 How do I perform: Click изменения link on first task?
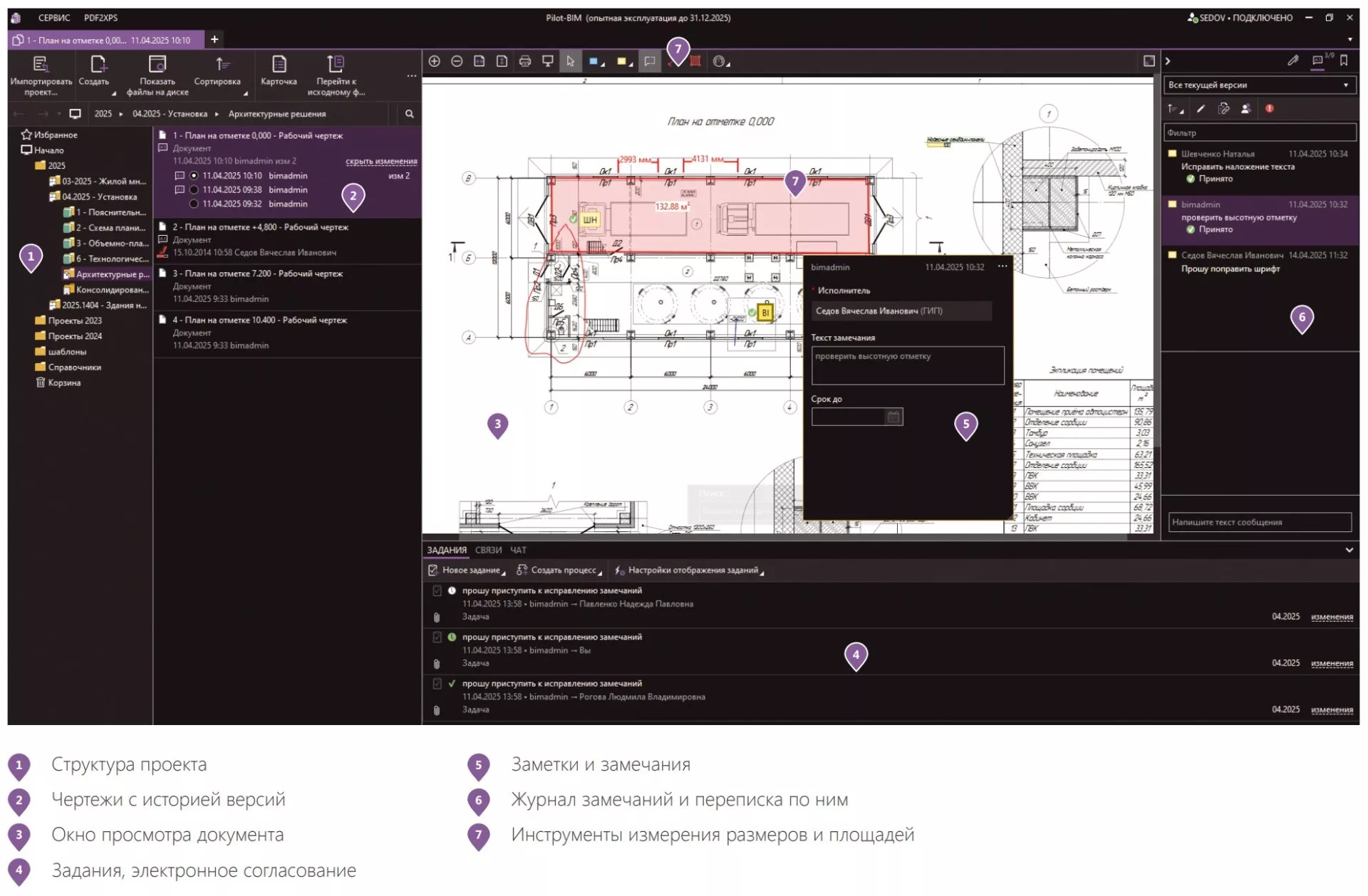(1331, 617)
